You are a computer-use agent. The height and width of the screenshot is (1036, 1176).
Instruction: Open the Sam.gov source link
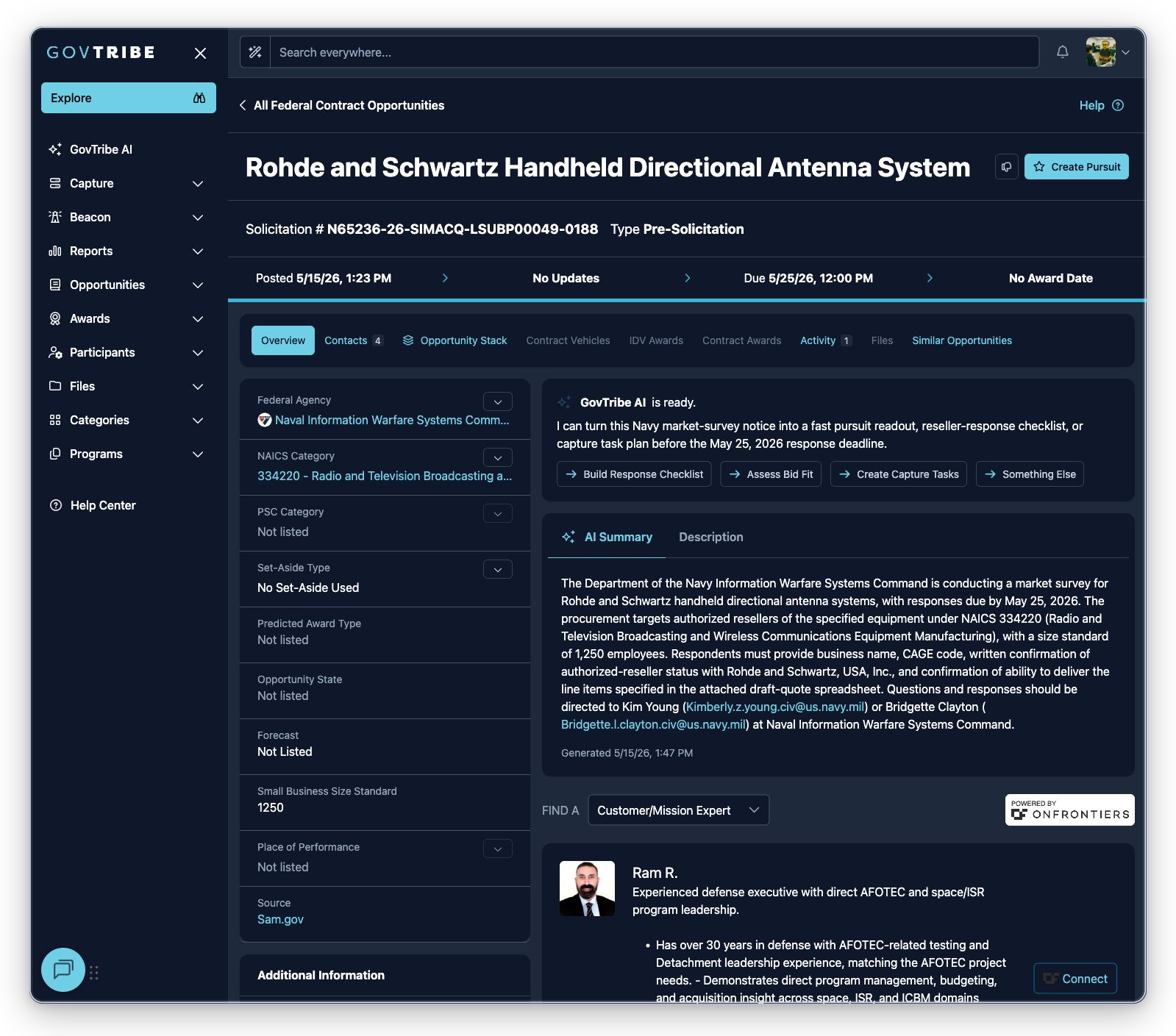point(280,919)
